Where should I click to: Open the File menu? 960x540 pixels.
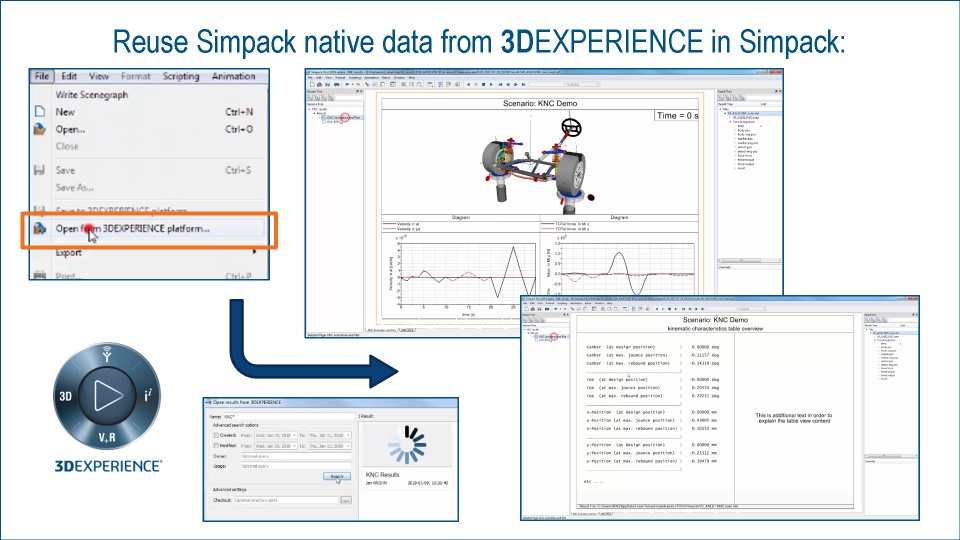click(42, 76)
